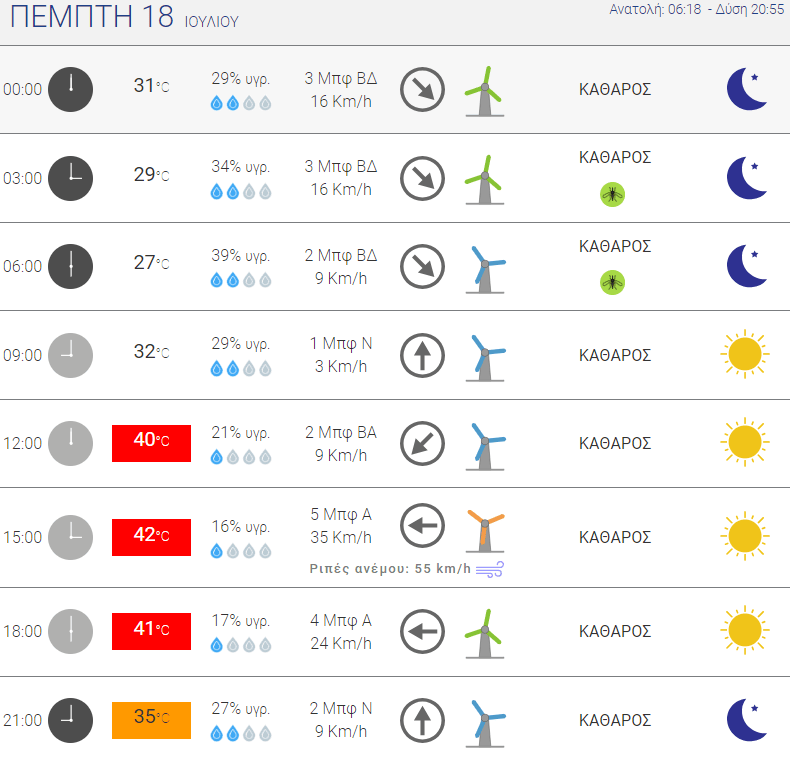Click the moon icon in the 21:00 row

click(747, 720)
